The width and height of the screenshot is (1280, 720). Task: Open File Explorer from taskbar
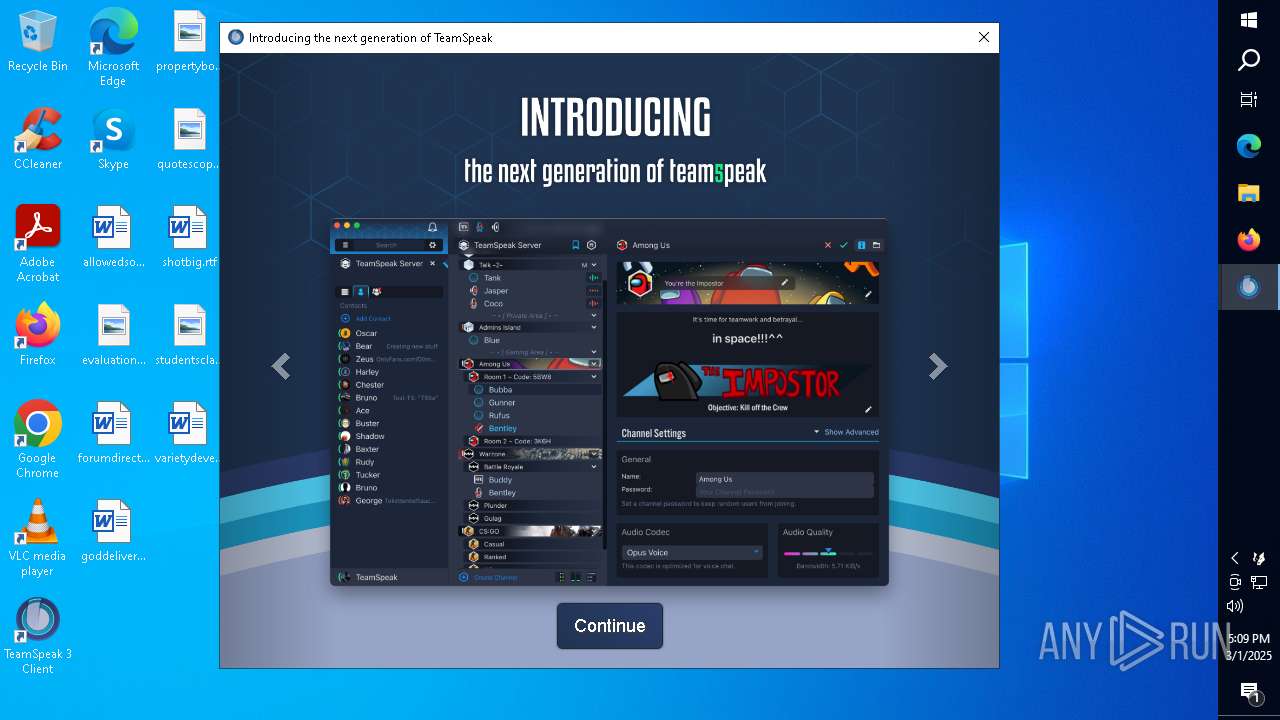[1249, 194]
